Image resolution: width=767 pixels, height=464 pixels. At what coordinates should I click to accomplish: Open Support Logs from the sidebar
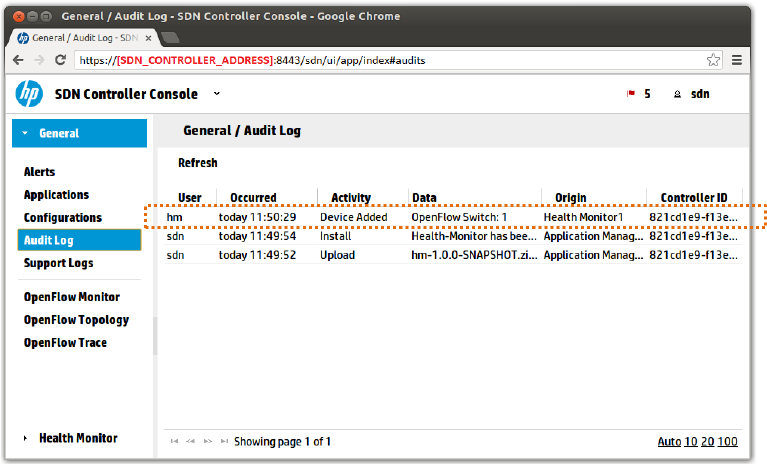pyautogui.click(x=58, y=263)
